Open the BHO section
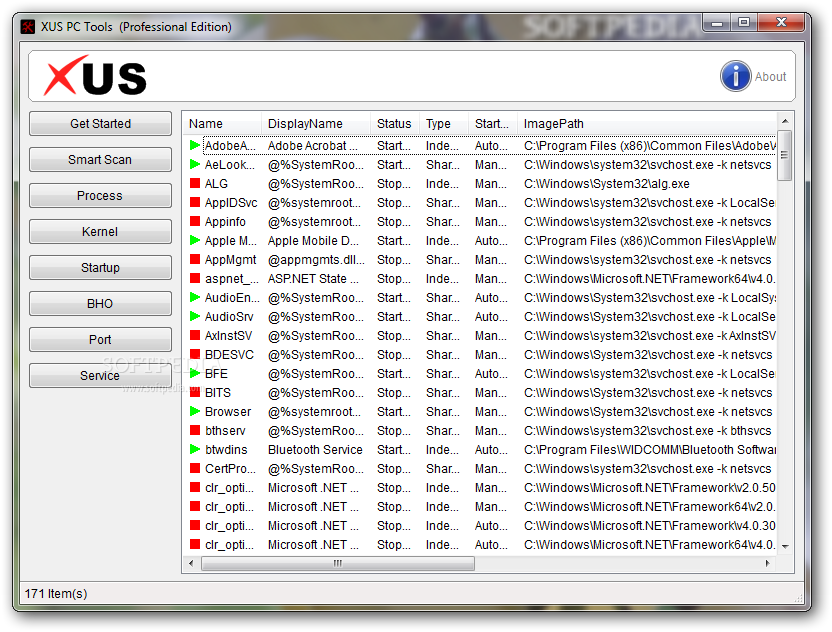 100,304
